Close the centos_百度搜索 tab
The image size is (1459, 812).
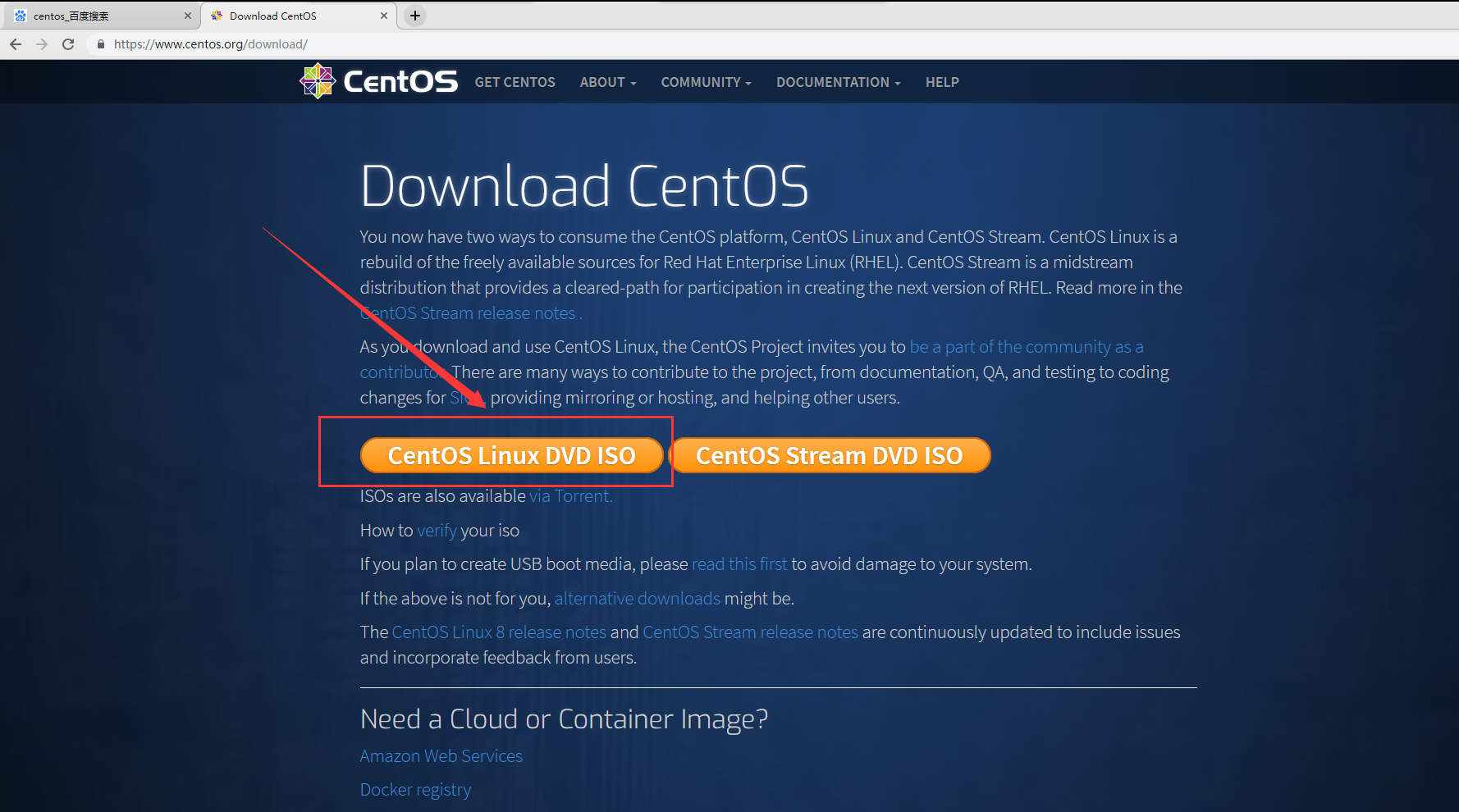coord(188,16)
